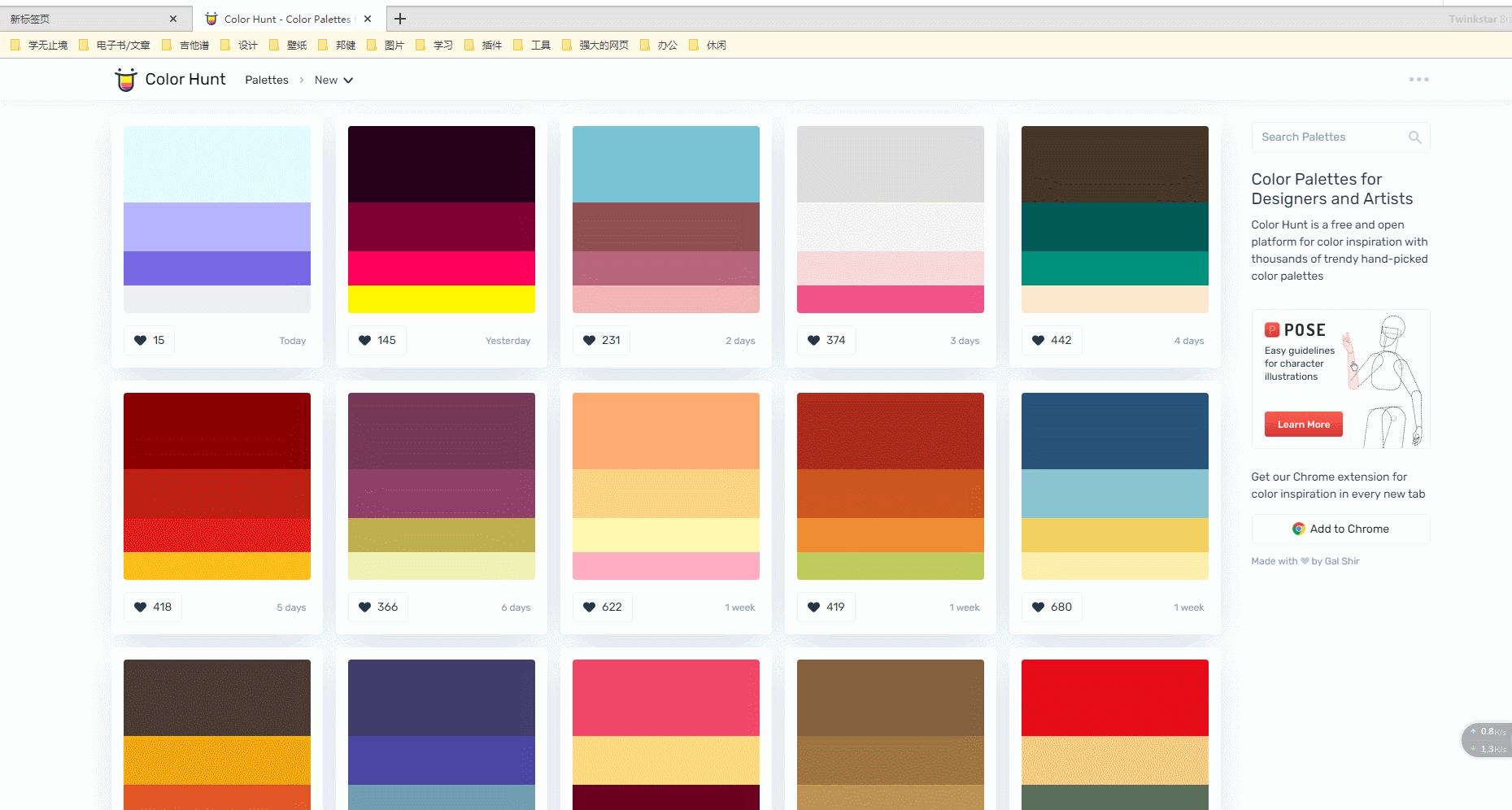This screenshot has width=1512, height=810.
Task: Open the 电子书/文章 bookmark folder
Action: (x=115, y=45)
